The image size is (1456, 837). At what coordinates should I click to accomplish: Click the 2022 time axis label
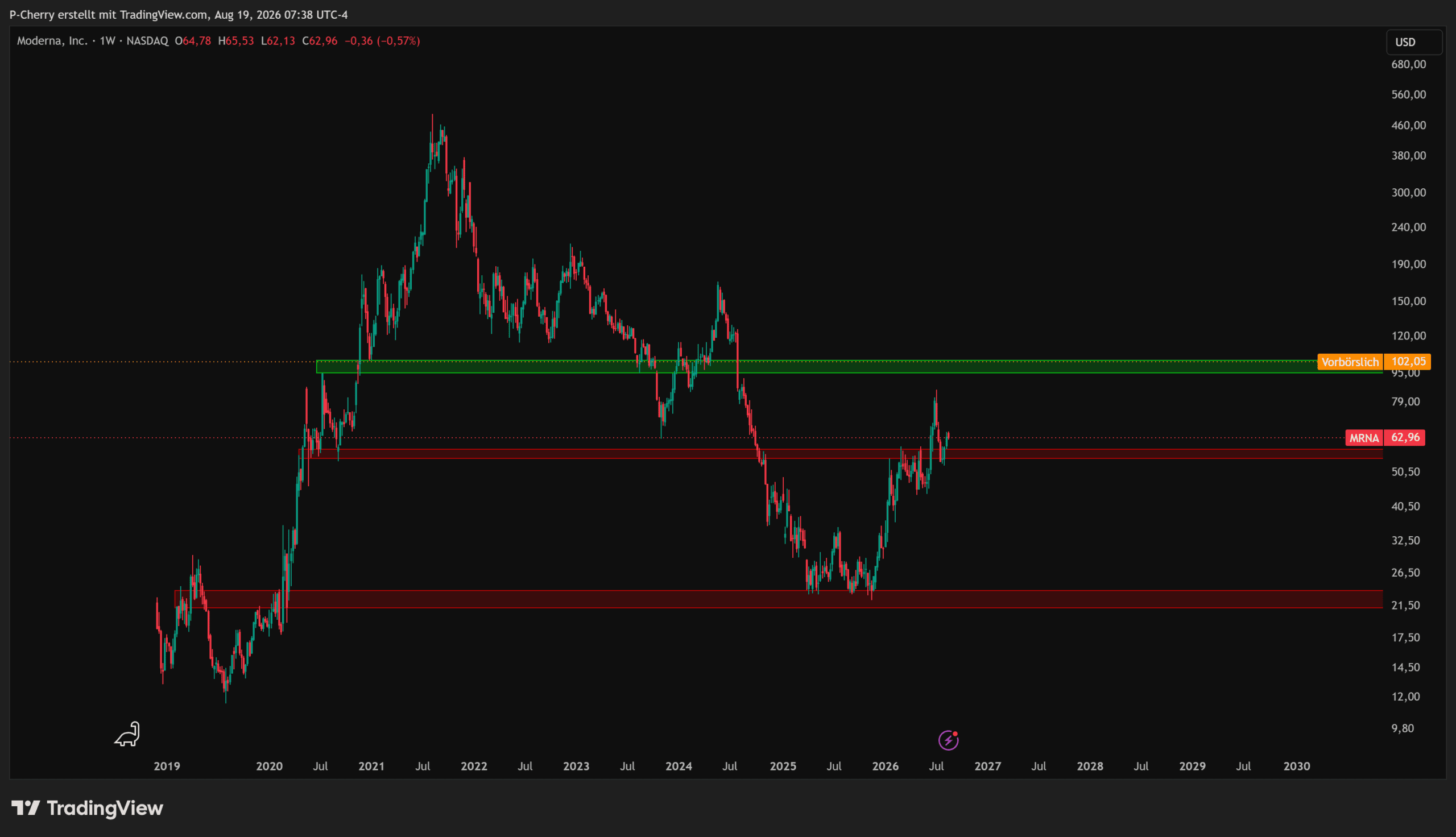tap(474, 766)
